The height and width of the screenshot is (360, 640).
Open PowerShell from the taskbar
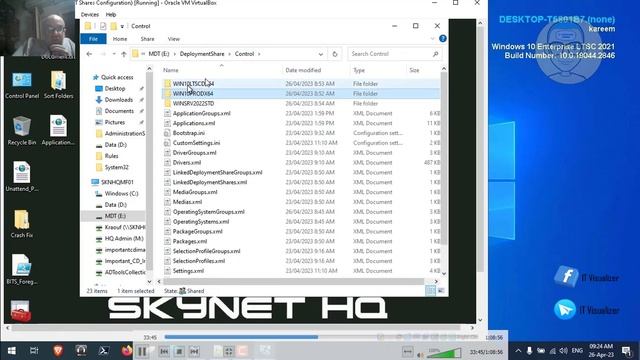(103, 351)
